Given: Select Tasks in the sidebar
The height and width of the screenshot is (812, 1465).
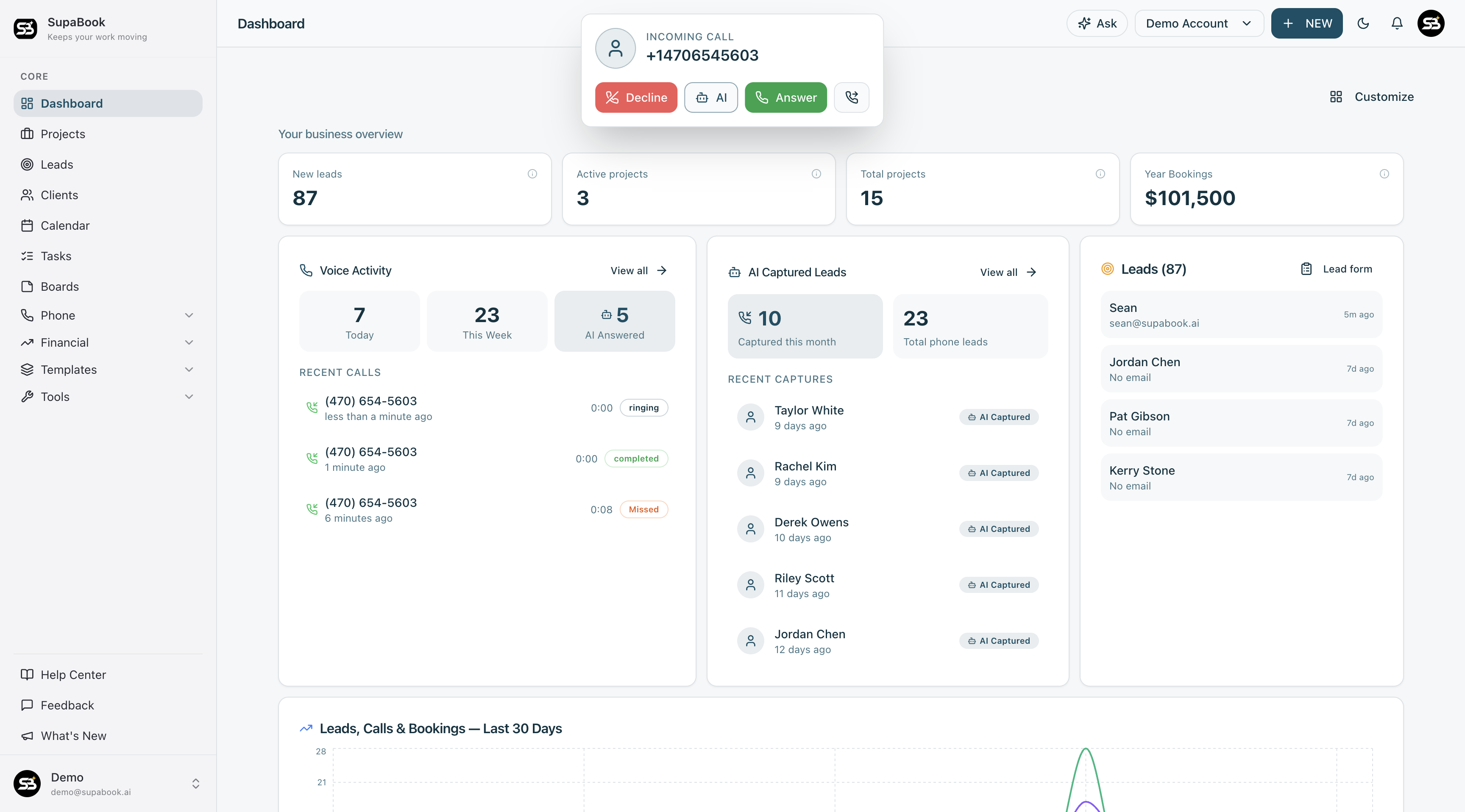Looking at the screenshot, I should (108, 256).
